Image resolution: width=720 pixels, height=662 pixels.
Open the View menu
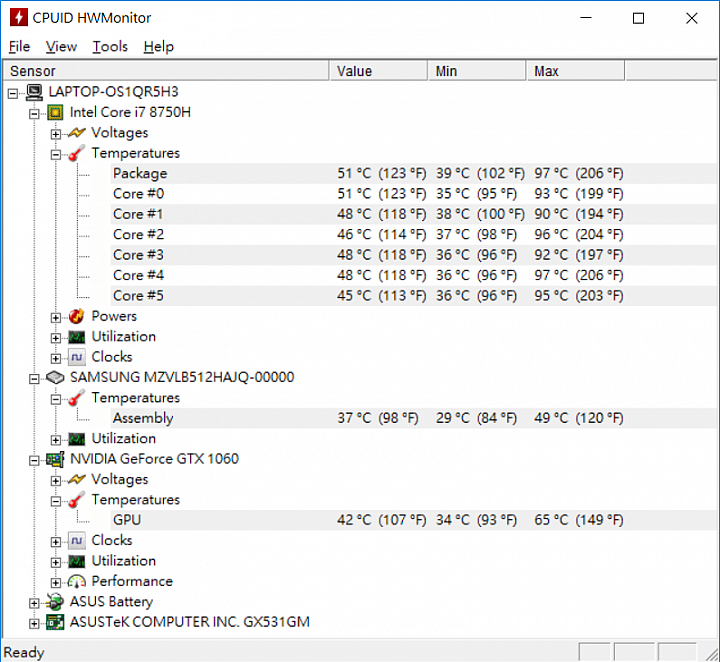point(61,46)
